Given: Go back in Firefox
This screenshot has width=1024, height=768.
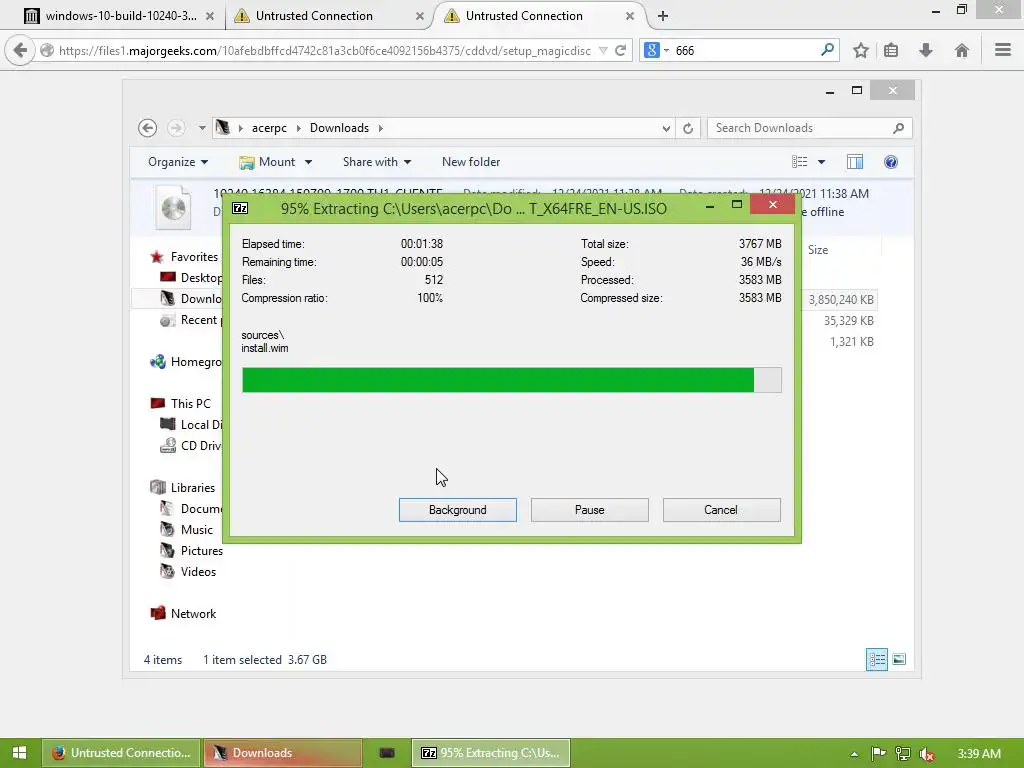Looking at the screenshot, I should pyautogui.click(x=20, y=50).
